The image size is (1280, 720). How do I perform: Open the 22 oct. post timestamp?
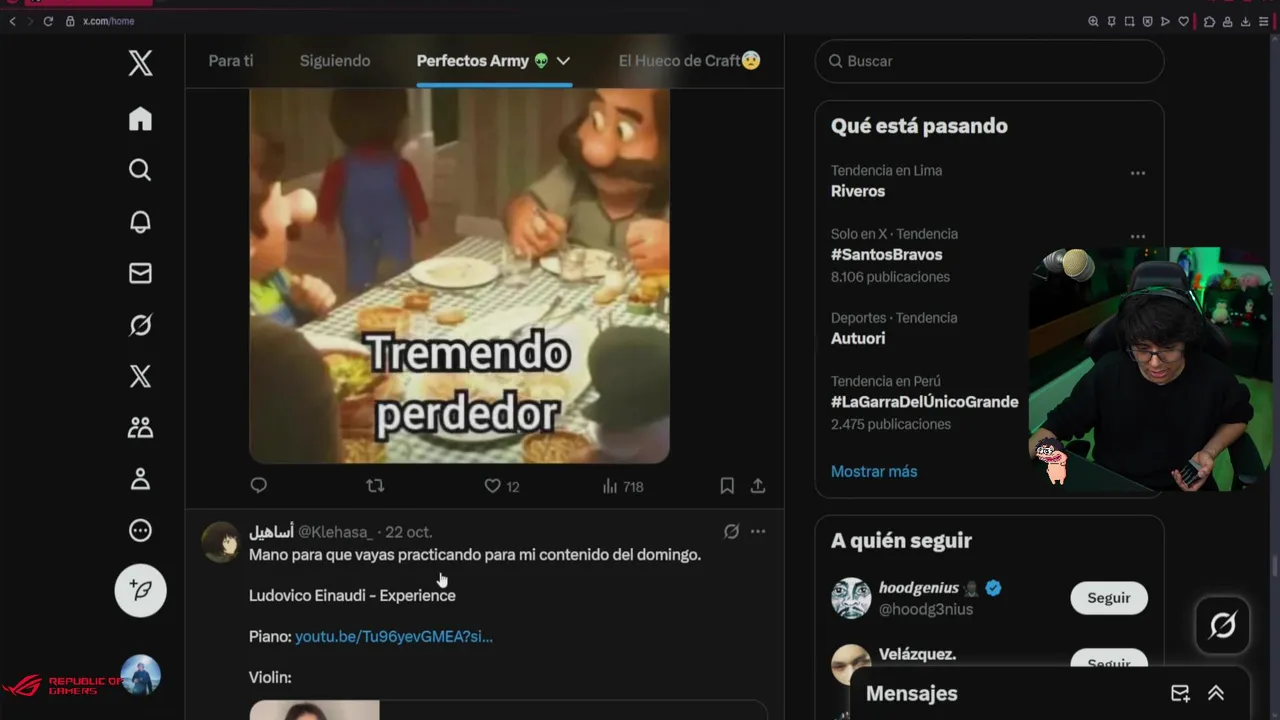click(x=409, y=532)
